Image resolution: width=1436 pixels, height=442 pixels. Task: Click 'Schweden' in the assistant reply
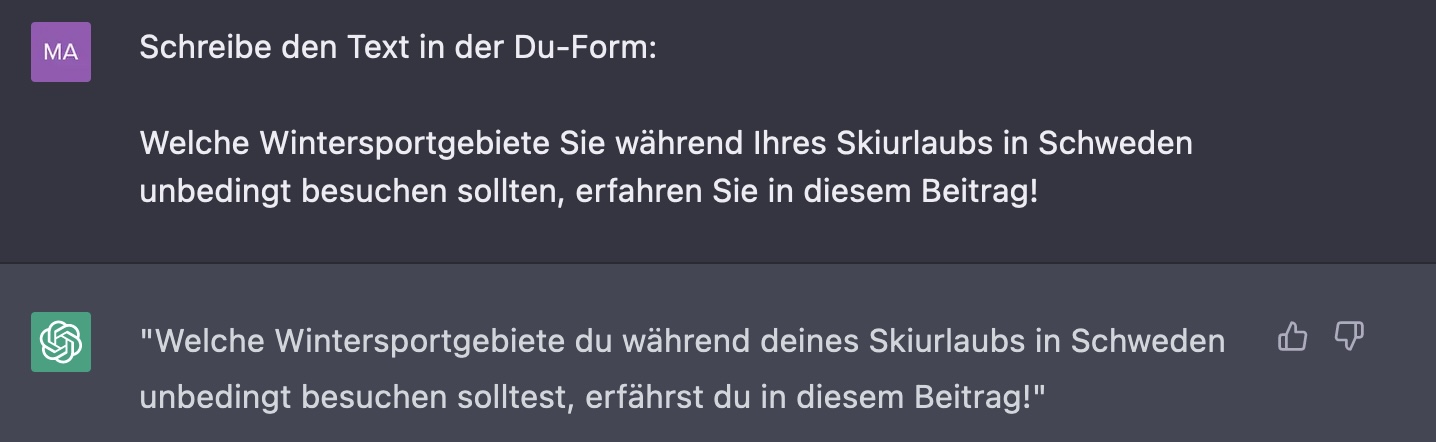pyautogui.click(x=1148, y=342)
